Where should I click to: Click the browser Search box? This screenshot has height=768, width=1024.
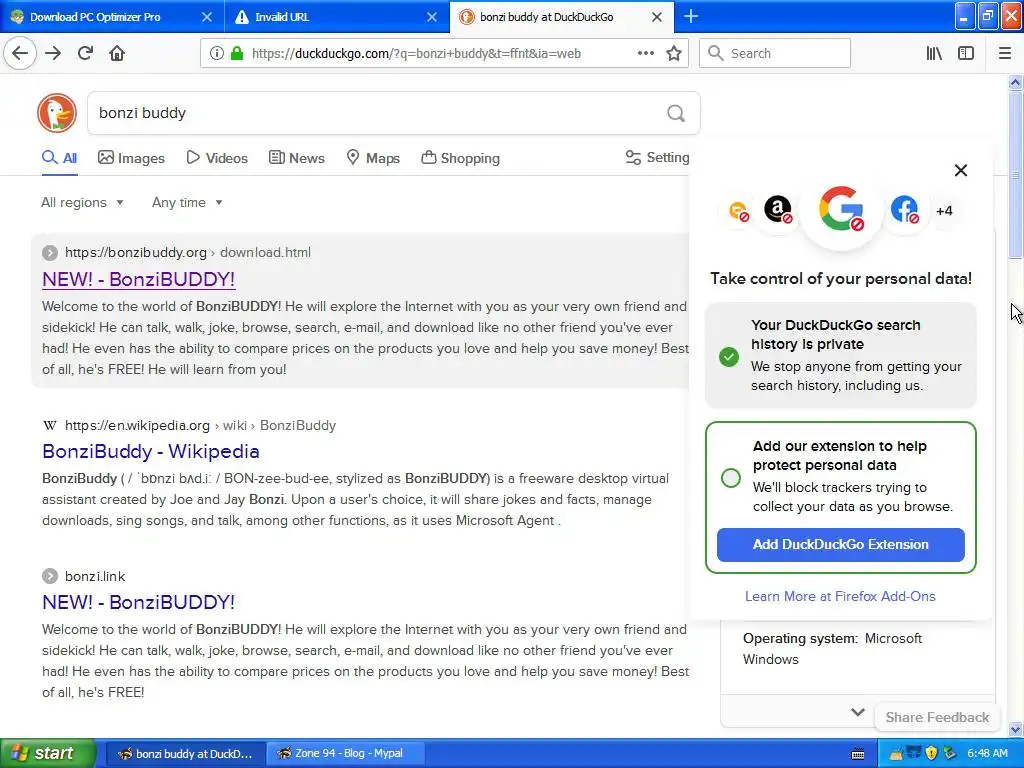pos(775,54)
